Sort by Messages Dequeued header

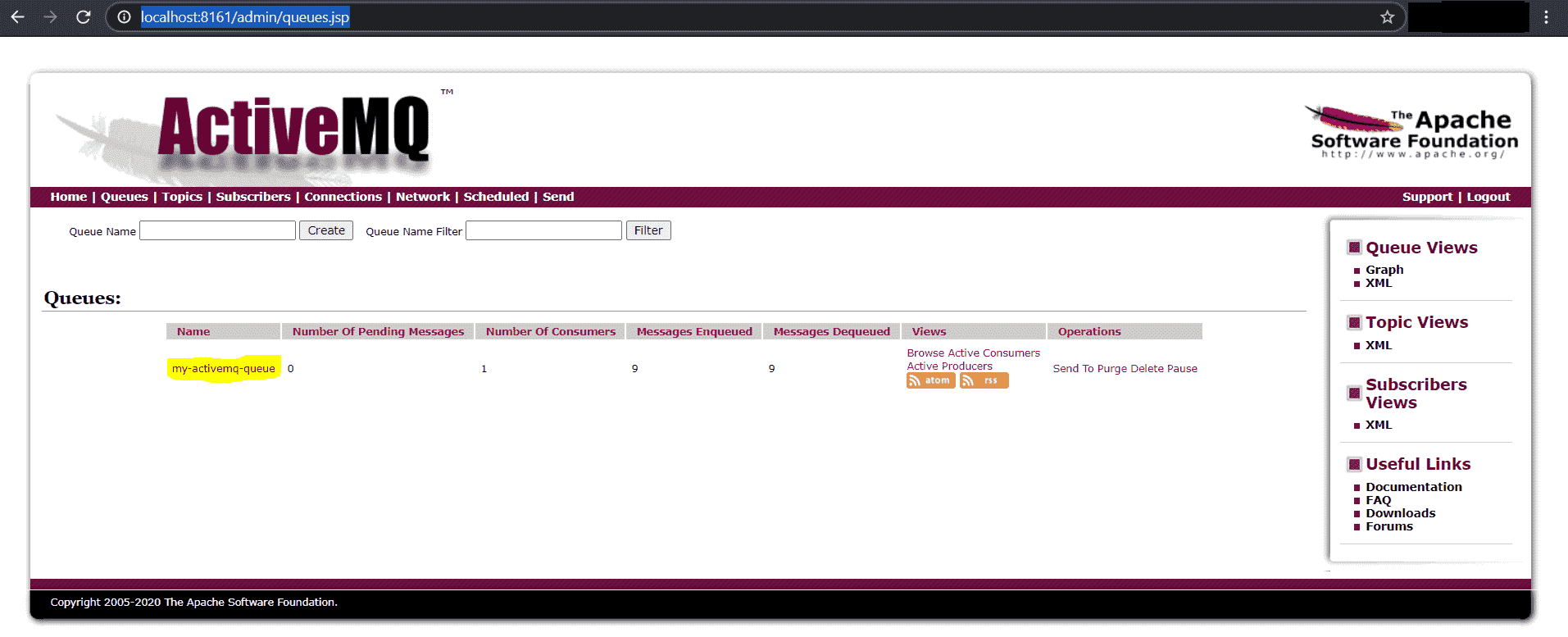click(x=832, y=331)
